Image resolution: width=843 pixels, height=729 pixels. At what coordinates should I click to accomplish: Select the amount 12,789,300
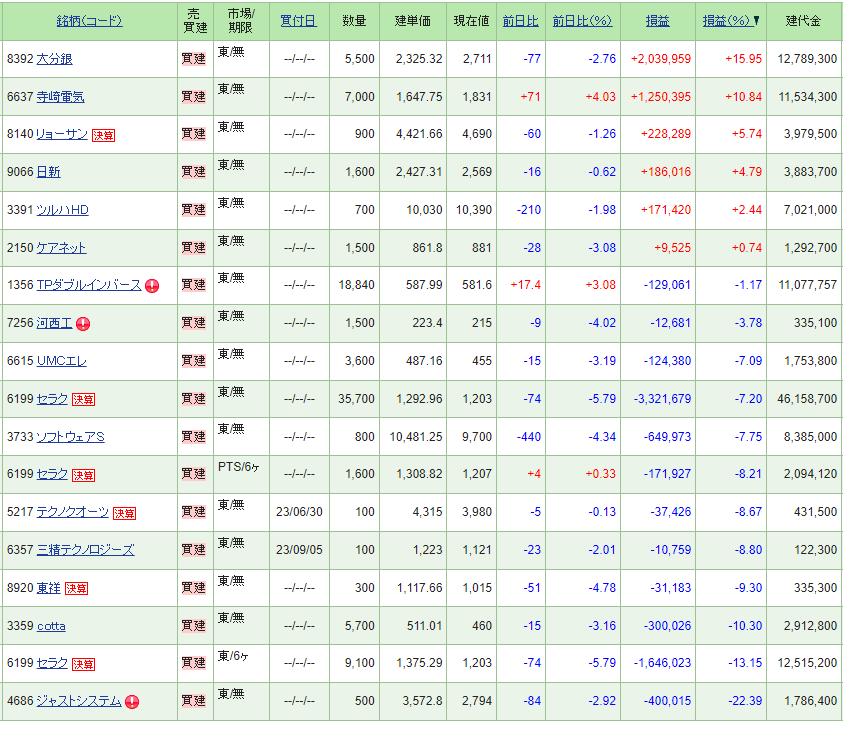807,59
